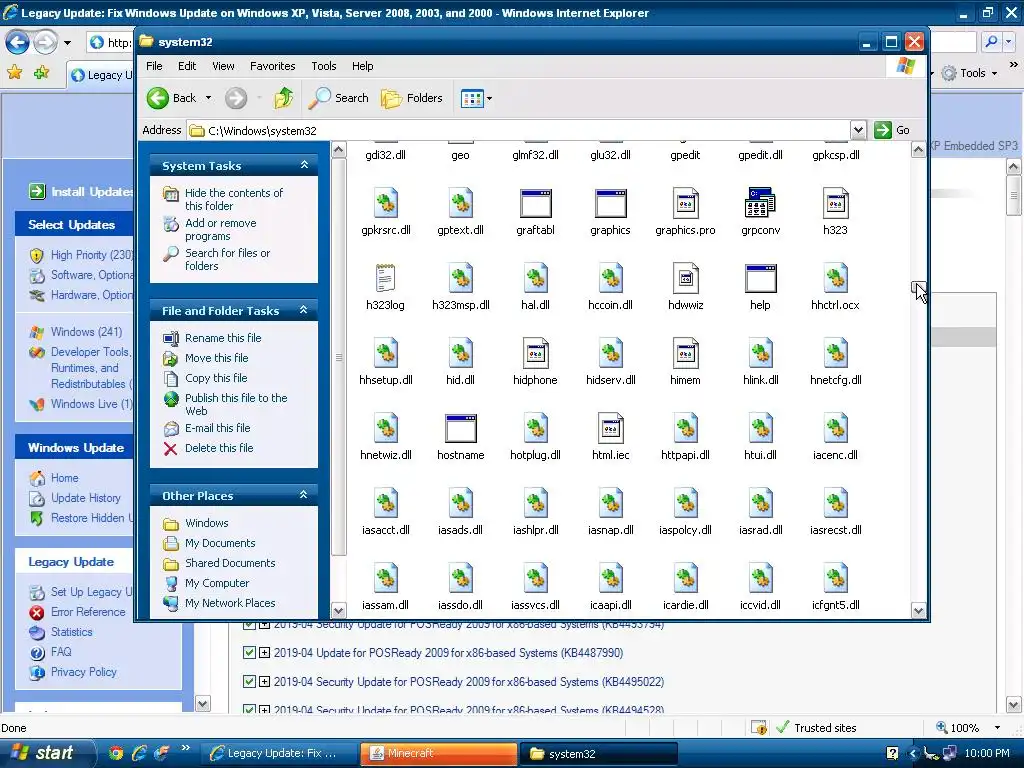Open Privacy Policy link in sidebar
Screen dimensions: 1024x768
coord(84,671)
